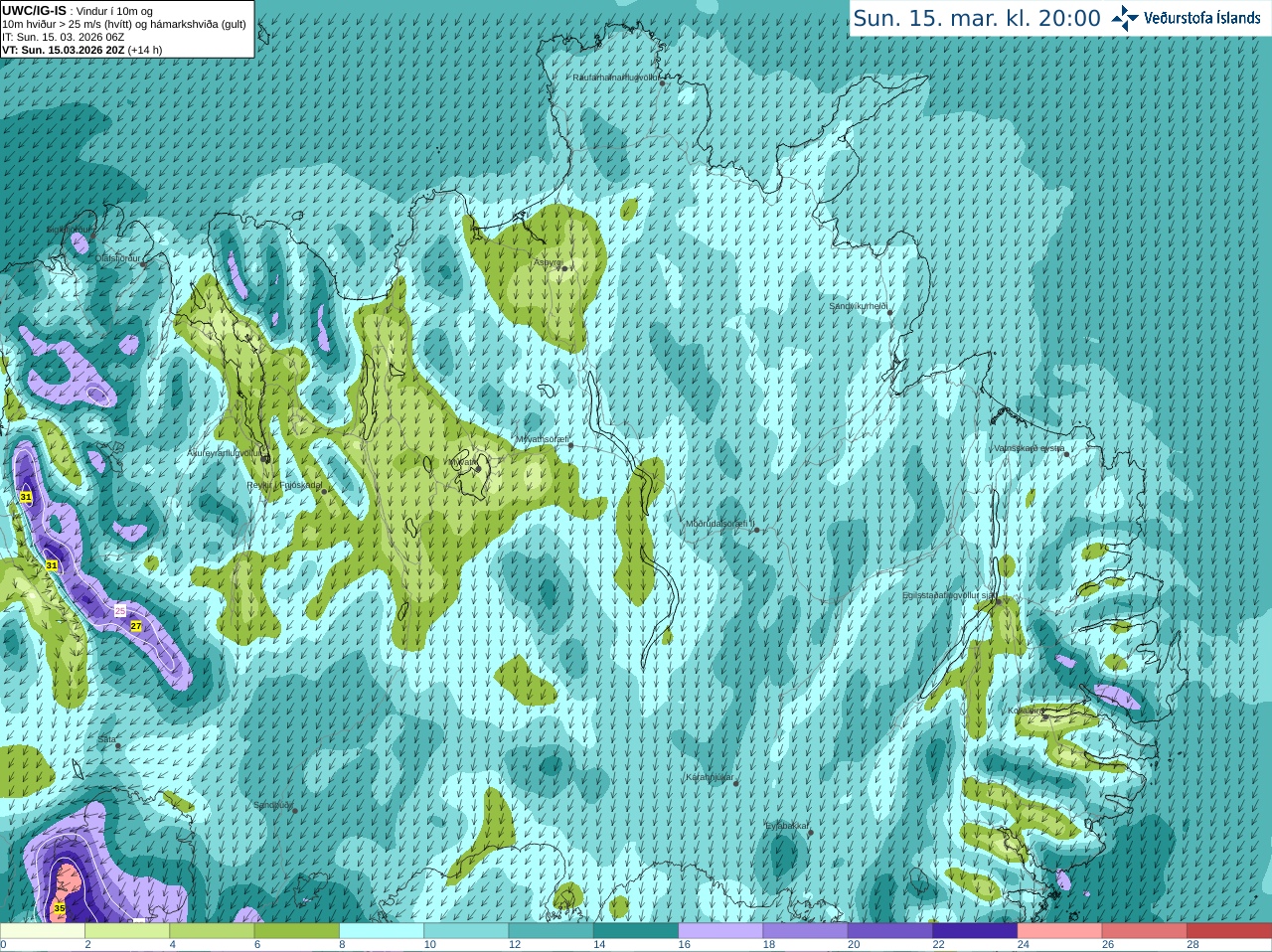Click the Möðrudalsöræfi II station label
Viewport: 1272px width, 952px height.
(719, 524)
